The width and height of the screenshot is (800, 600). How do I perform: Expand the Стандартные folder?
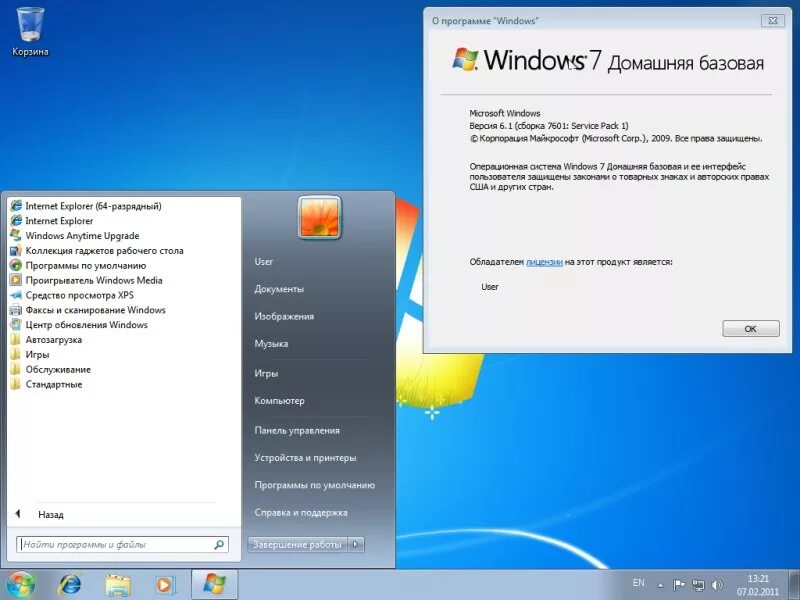pyautogui.click(x=54, y=384)
